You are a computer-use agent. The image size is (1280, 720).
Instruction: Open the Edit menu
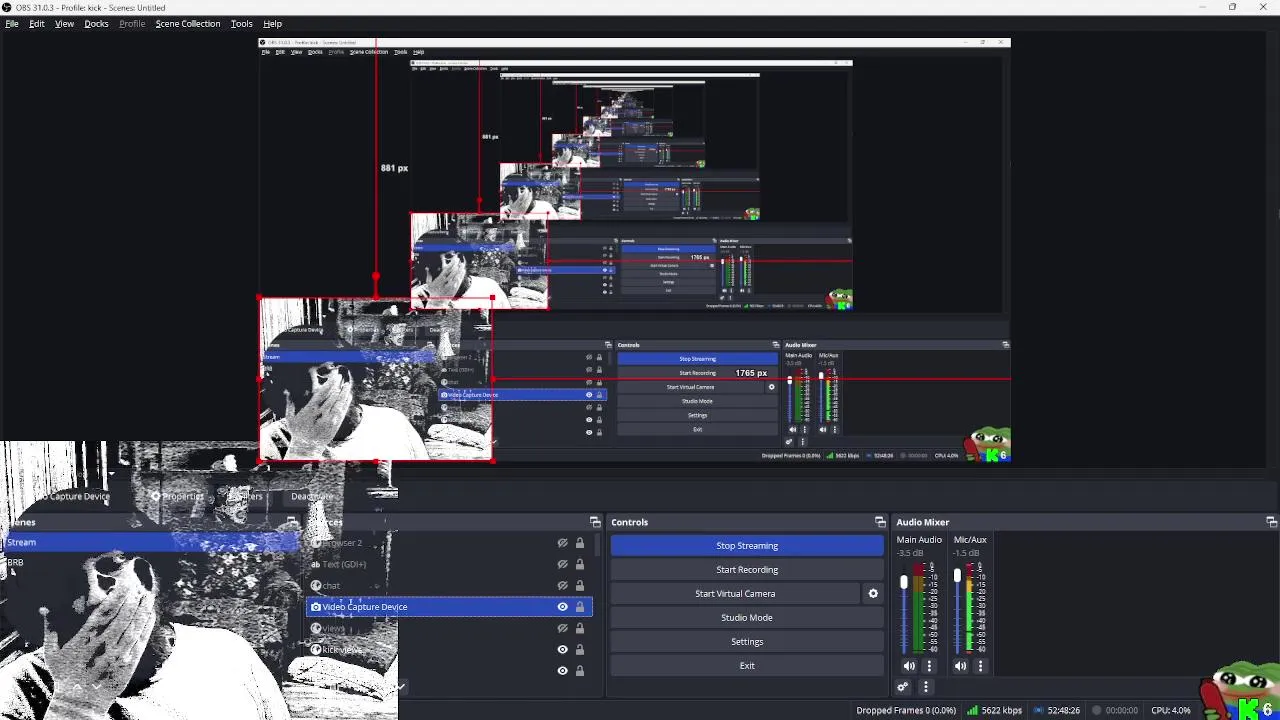[37, 23]
